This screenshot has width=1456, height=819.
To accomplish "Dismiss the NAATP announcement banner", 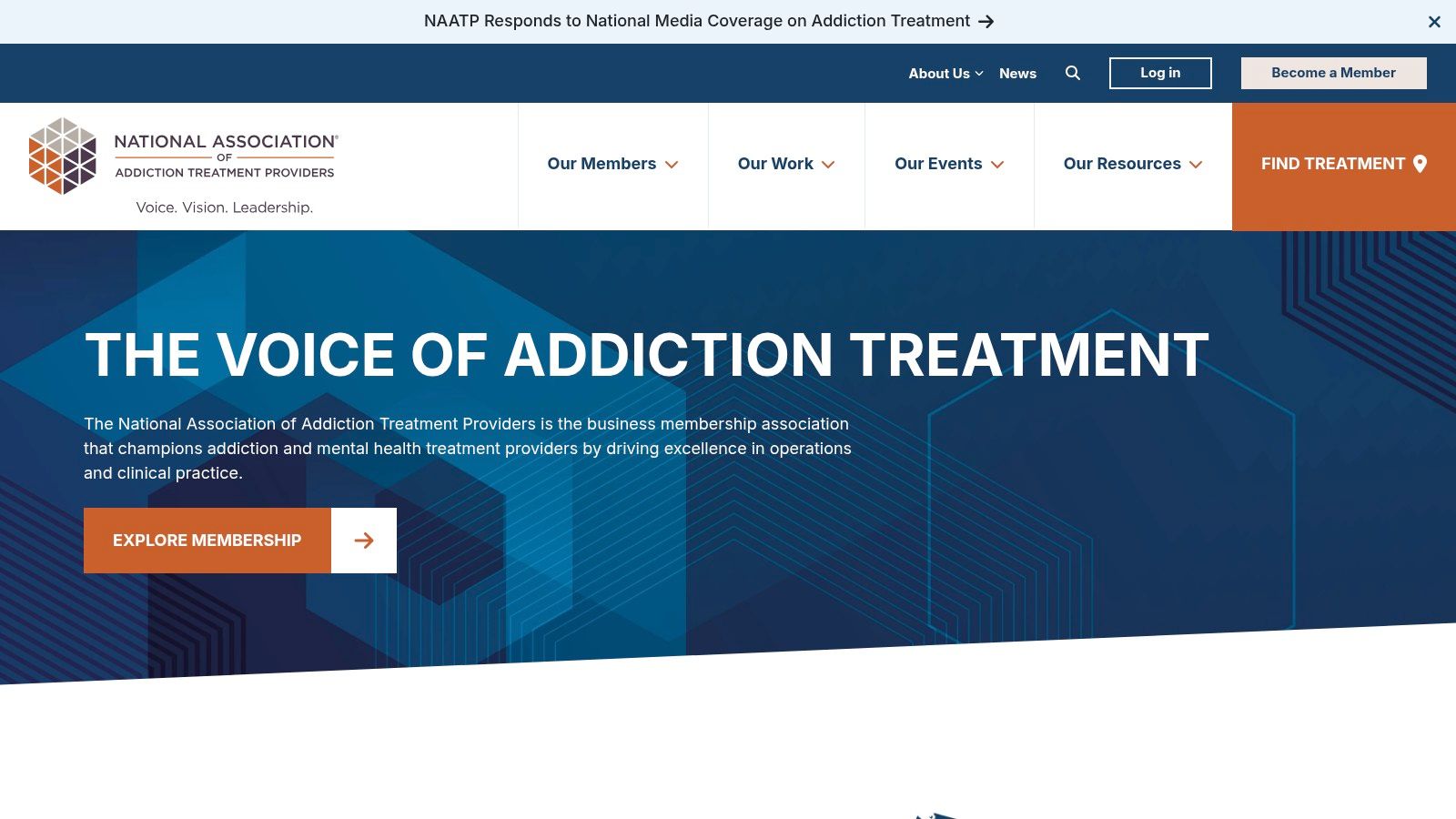I will [1434, 22].
